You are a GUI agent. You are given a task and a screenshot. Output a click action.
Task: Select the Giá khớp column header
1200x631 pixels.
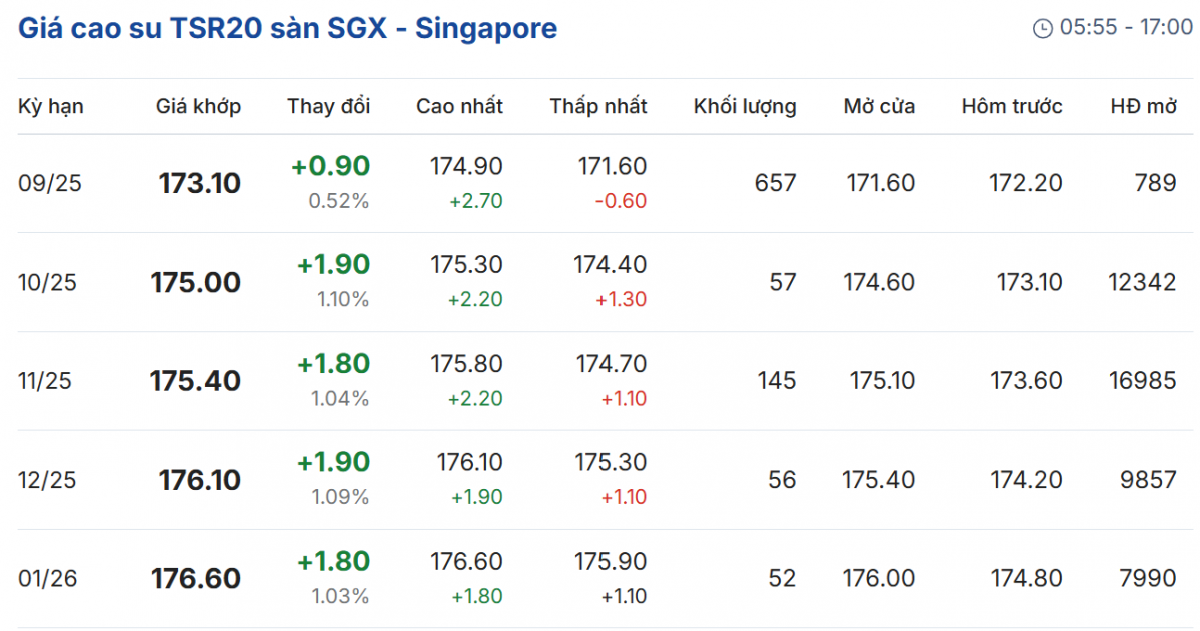[198, 106]
